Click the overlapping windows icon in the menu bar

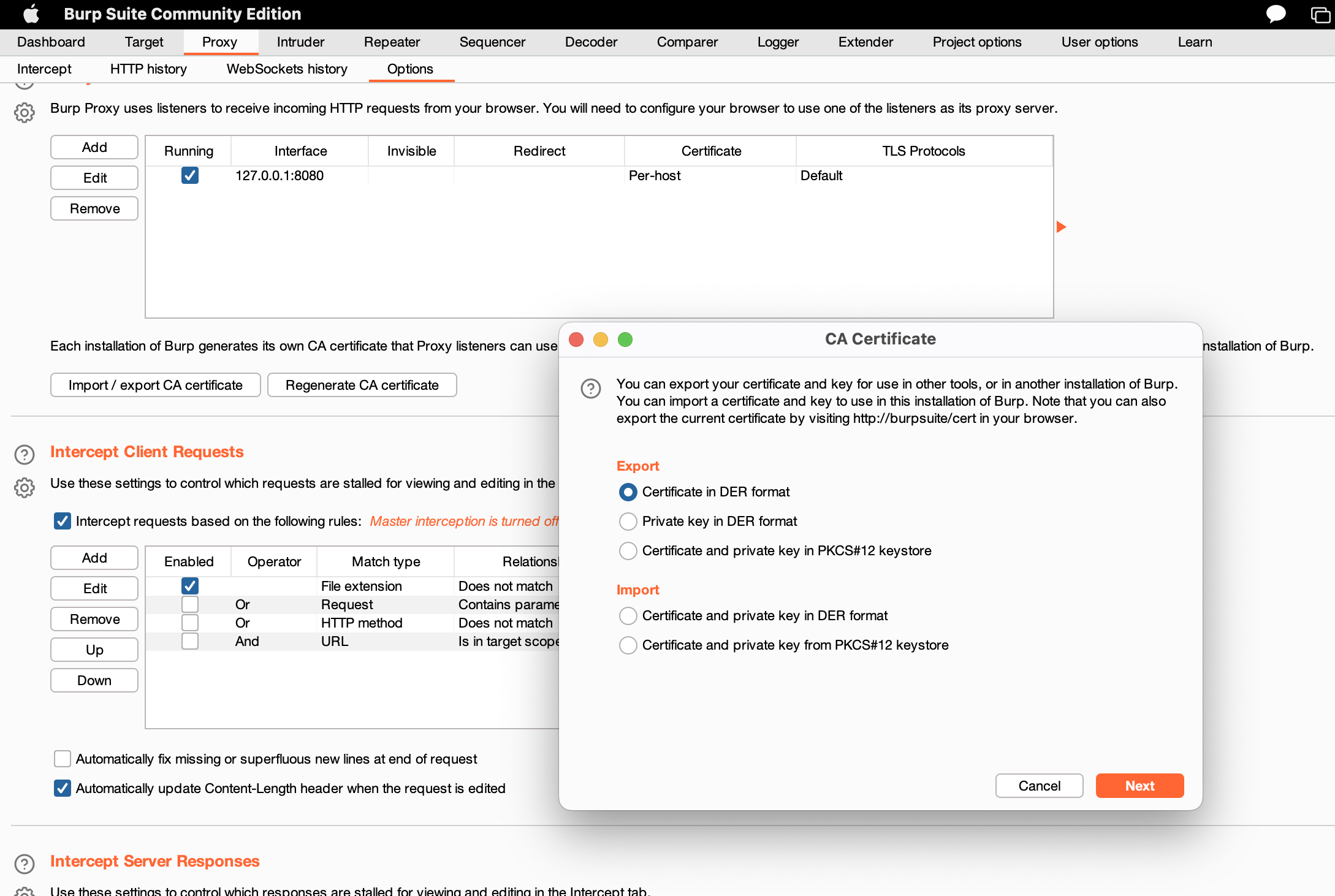[x=1320, y=14]
